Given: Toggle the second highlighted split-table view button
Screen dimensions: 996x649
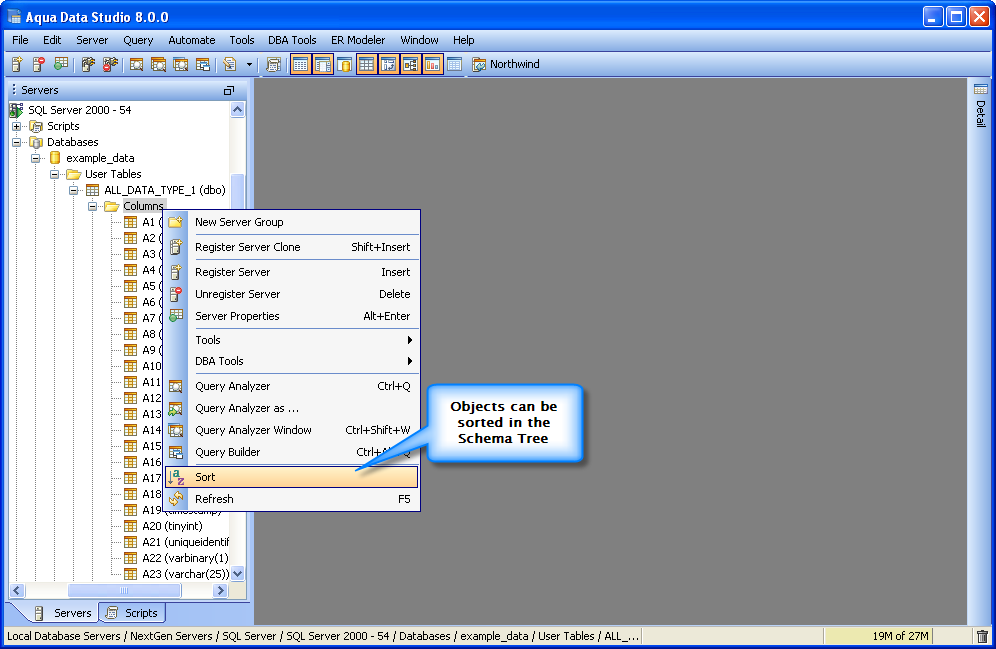Looking at the screenshot, I should (x=323, y=64).
